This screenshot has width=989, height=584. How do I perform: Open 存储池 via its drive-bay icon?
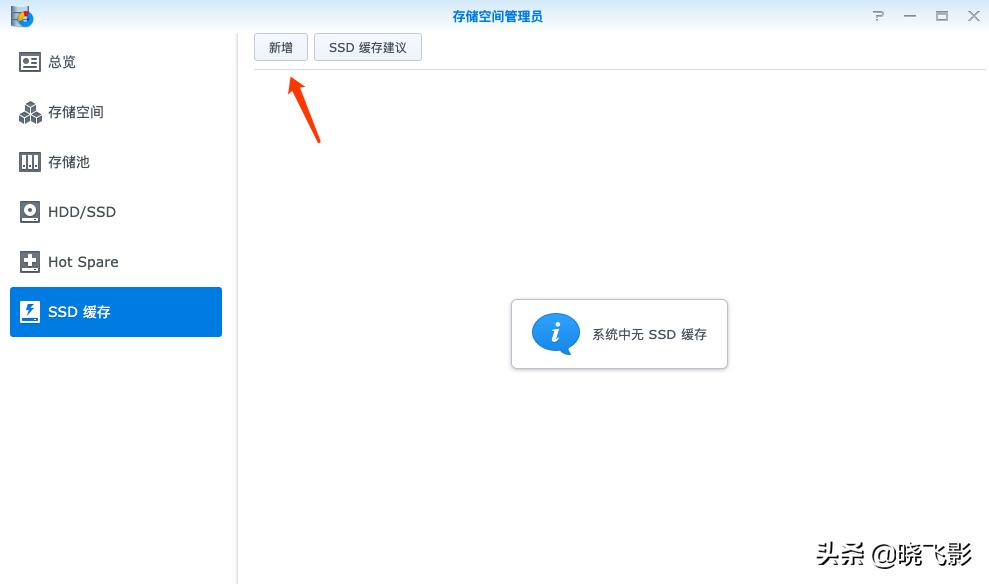point(28,162)
